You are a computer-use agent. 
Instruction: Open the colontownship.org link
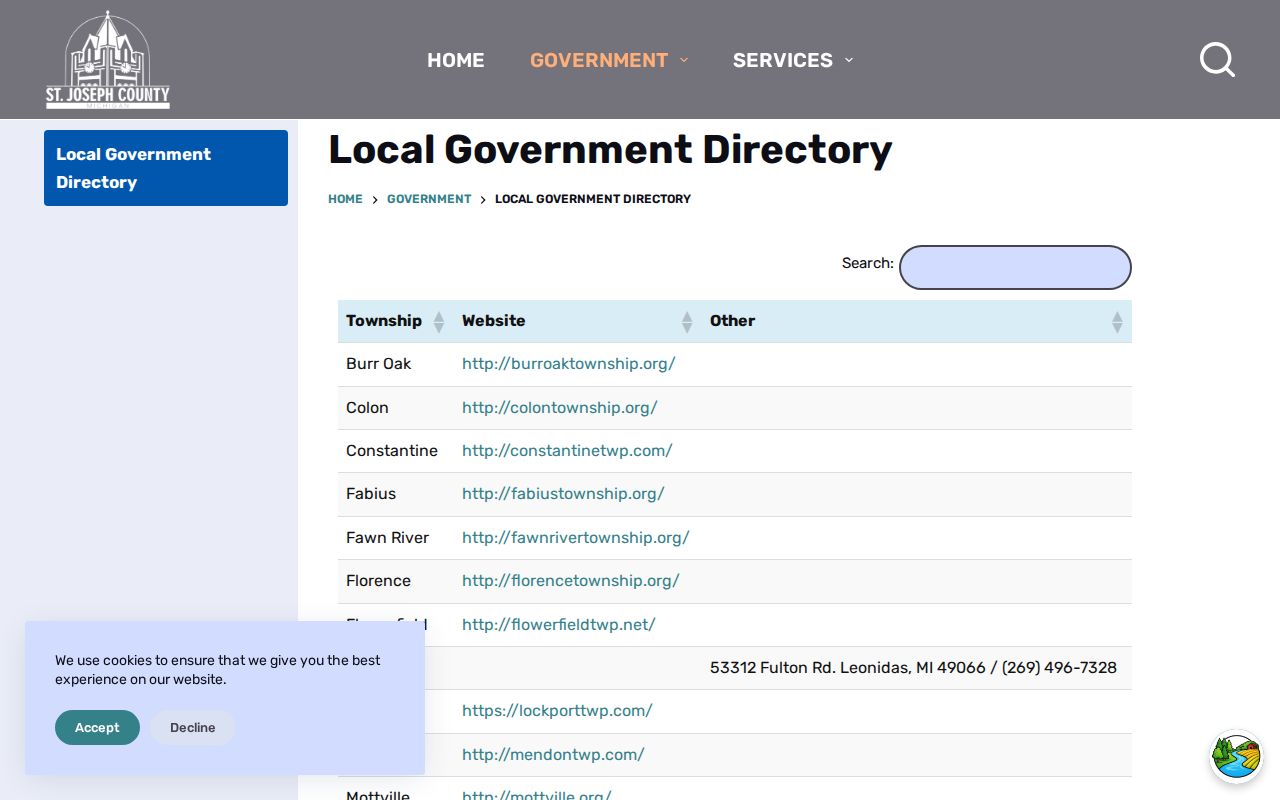pyautogui.click(x=560, y=407)
